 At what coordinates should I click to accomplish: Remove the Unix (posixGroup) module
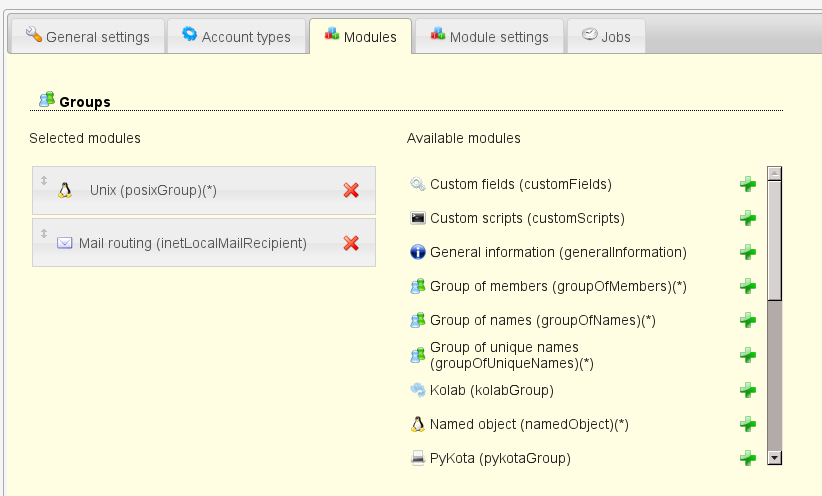351,190
